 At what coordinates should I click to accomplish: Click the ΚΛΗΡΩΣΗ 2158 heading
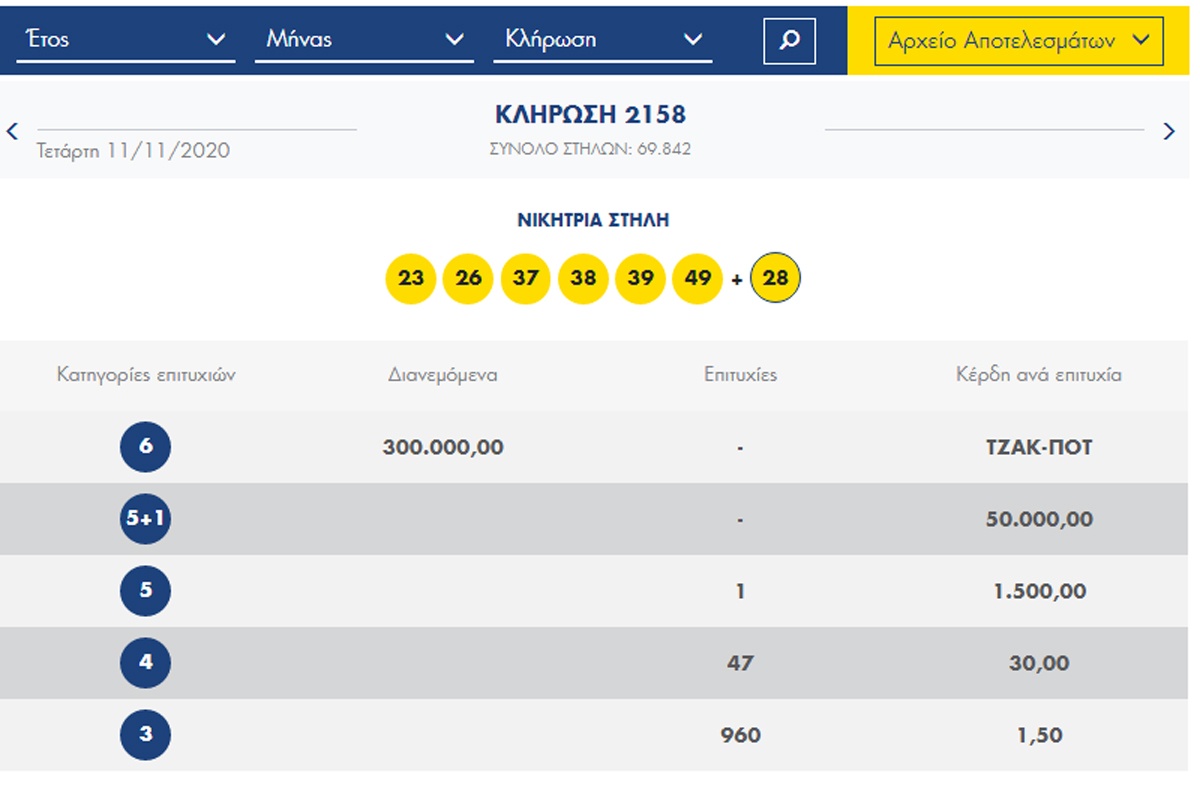pyautogui.click(x=591, y=115)
